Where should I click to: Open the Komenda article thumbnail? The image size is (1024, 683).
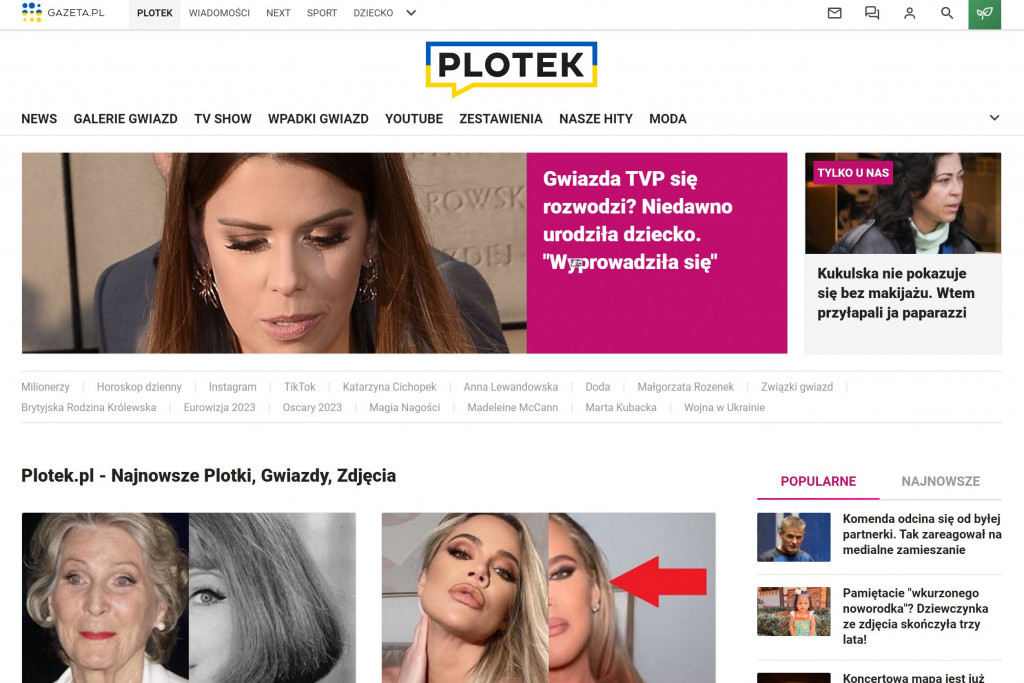[793, 537]
